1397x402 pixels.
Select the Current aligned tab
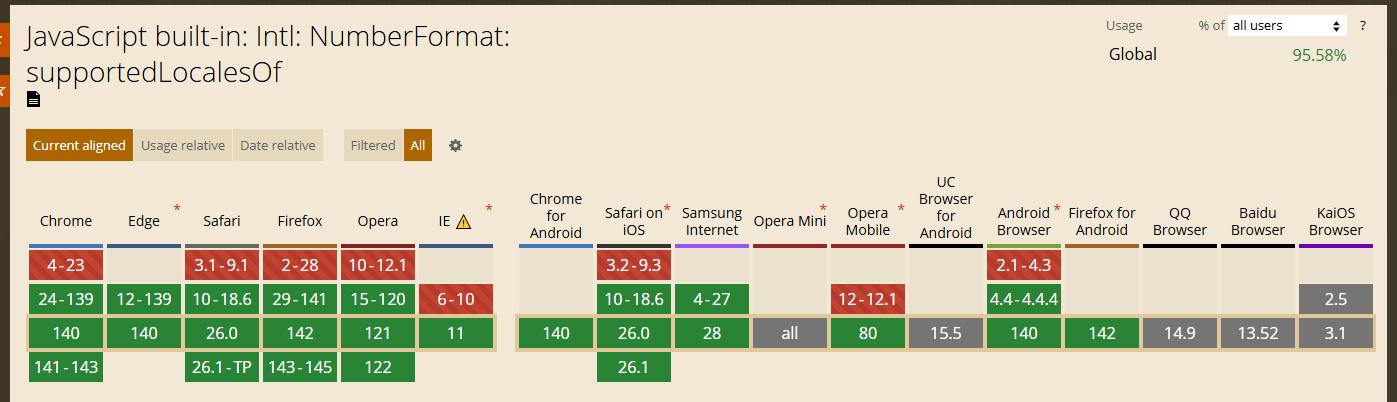click(80, 145)
